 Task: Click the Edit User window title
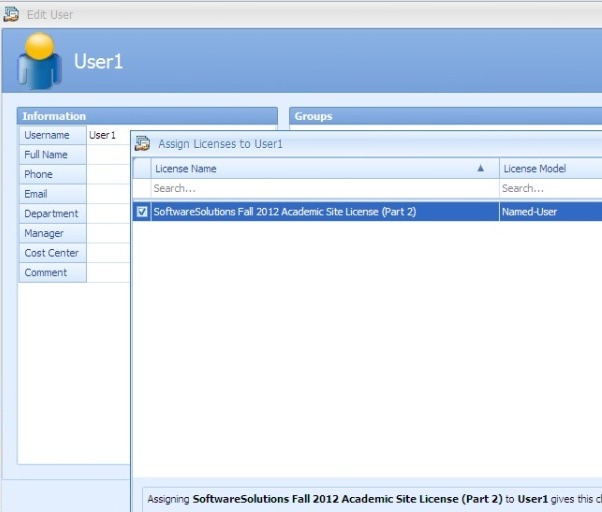50,15
